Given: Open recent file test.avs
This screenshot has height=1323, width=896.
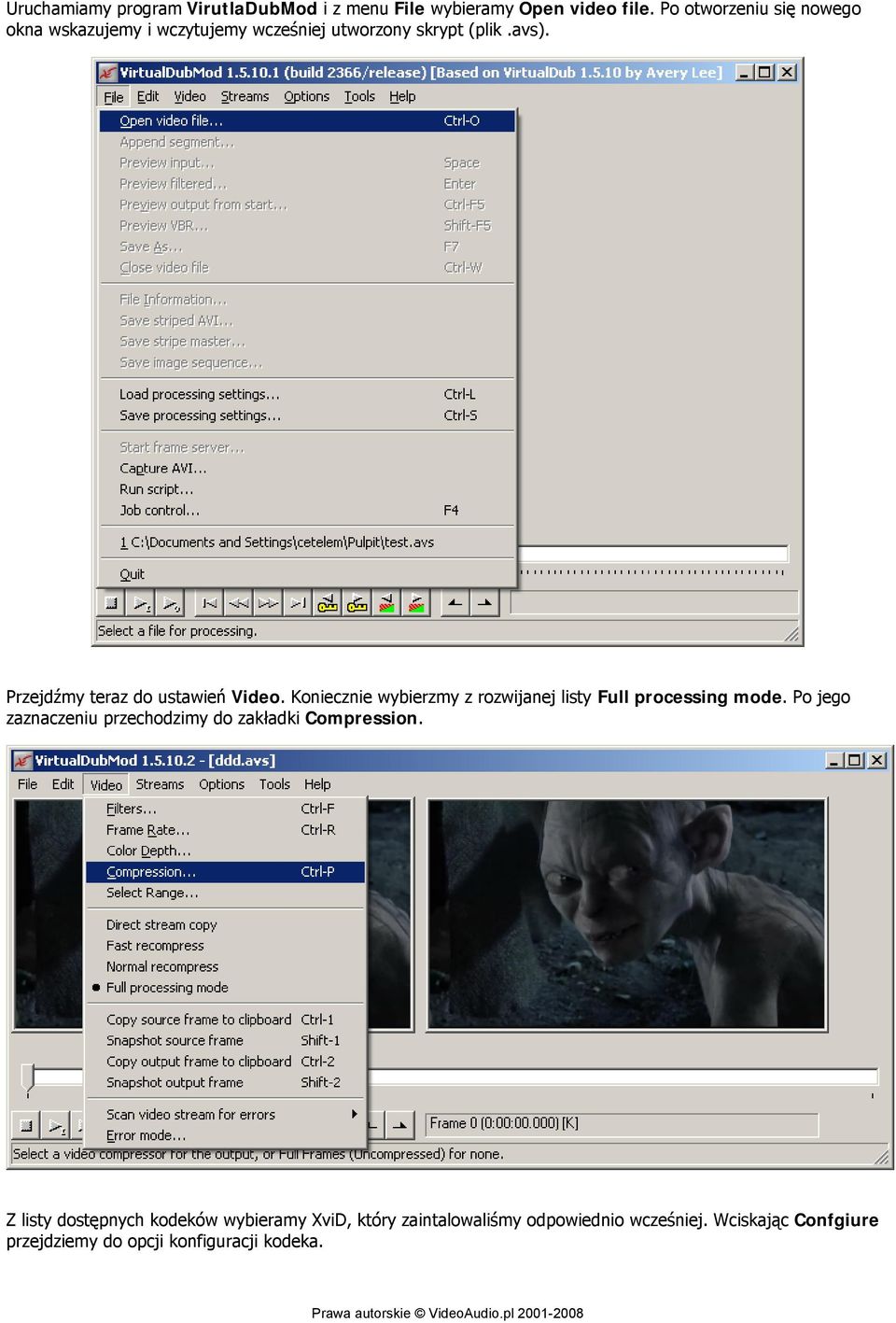Looking at the screenshot, I should coord(307,542).
